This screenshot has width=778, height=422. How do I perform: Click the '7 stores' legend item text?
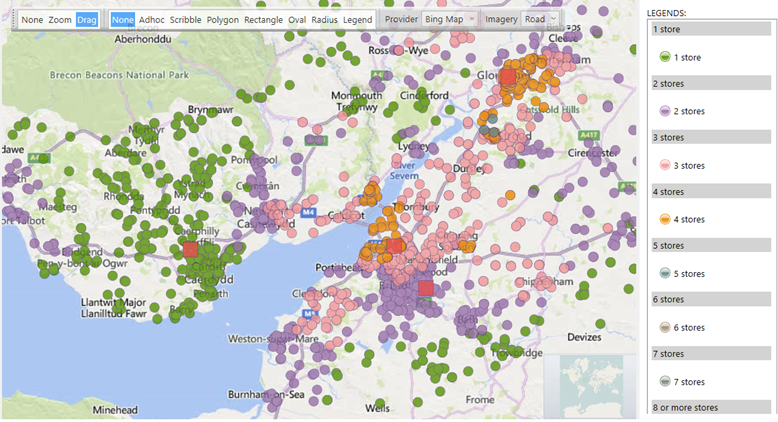point(689,382)
